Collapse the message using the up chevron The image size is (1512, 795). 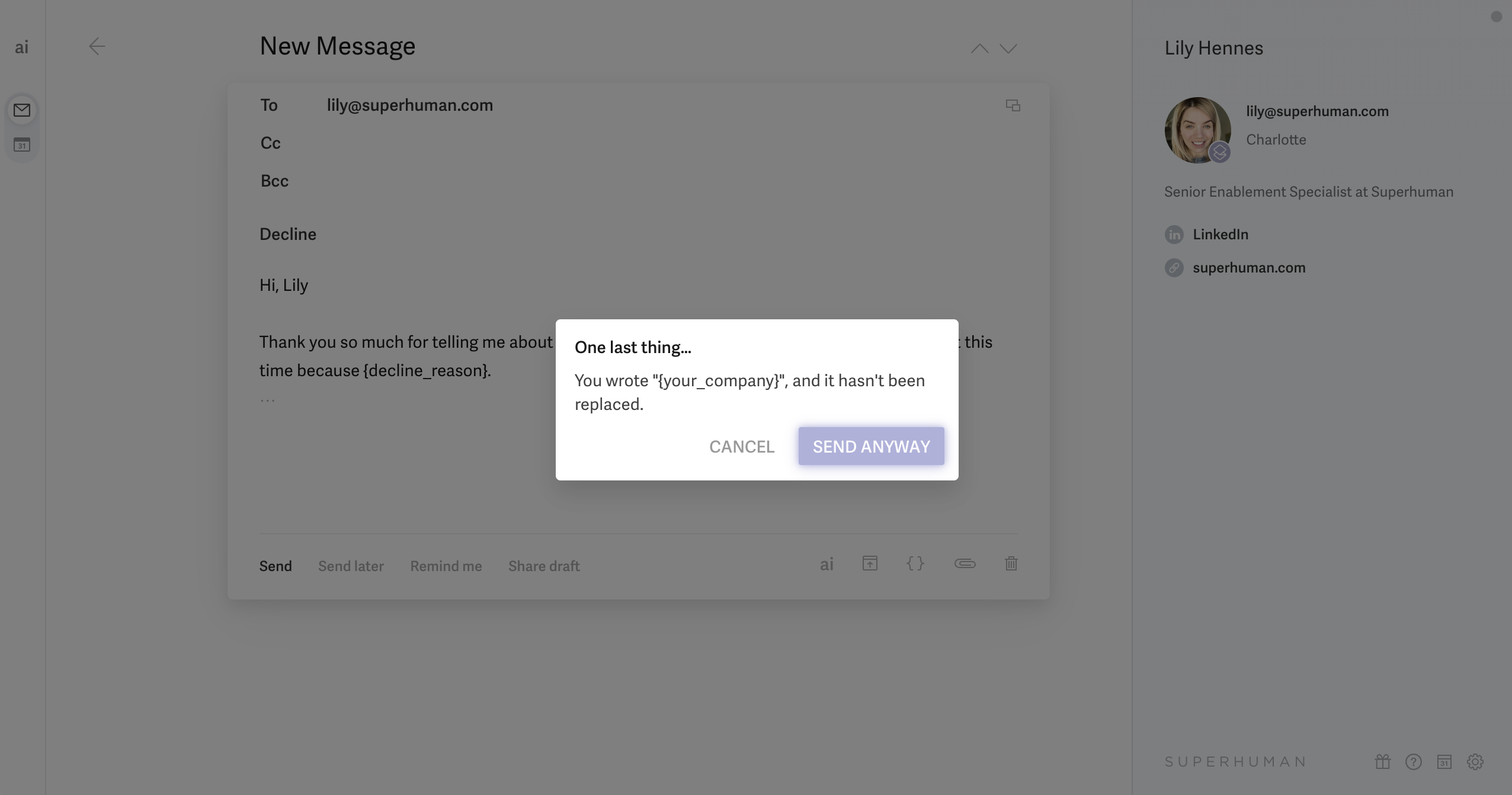pos(980,48)
